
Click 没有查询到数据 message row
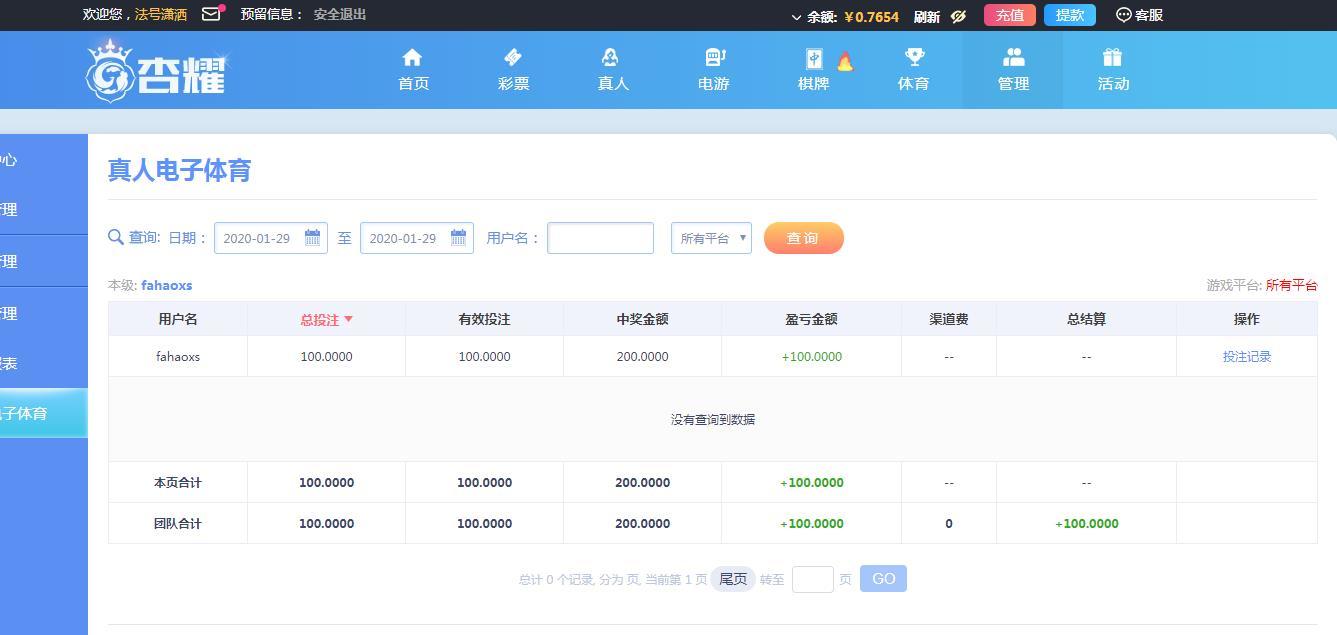[713, 419]
